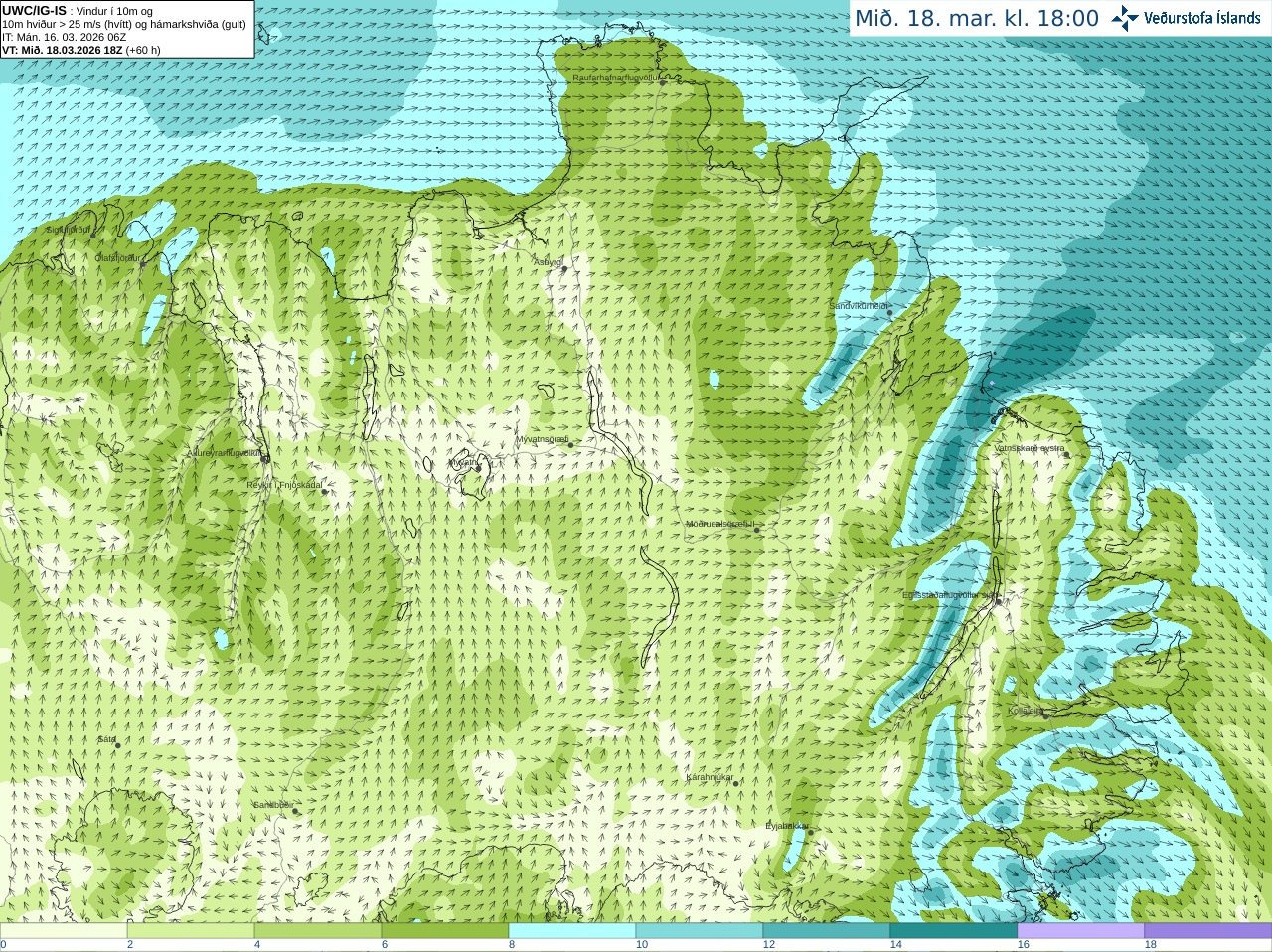Select the Vatnsskarð eystra station marker
This screenshot has height=952, width=1272.
click(1067, 454)
